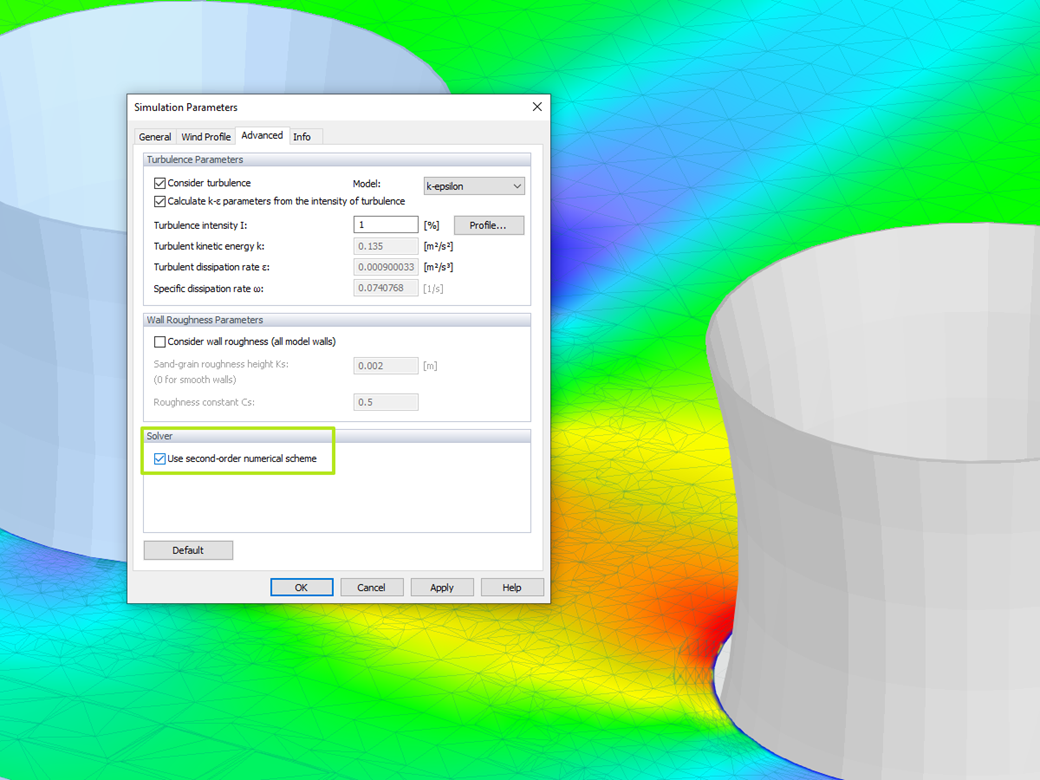Image resolution: width=1040 pixels, height=780 pixels.
Task: Open the turbulence intensity Profile dialog
Action: coord(488,224)
